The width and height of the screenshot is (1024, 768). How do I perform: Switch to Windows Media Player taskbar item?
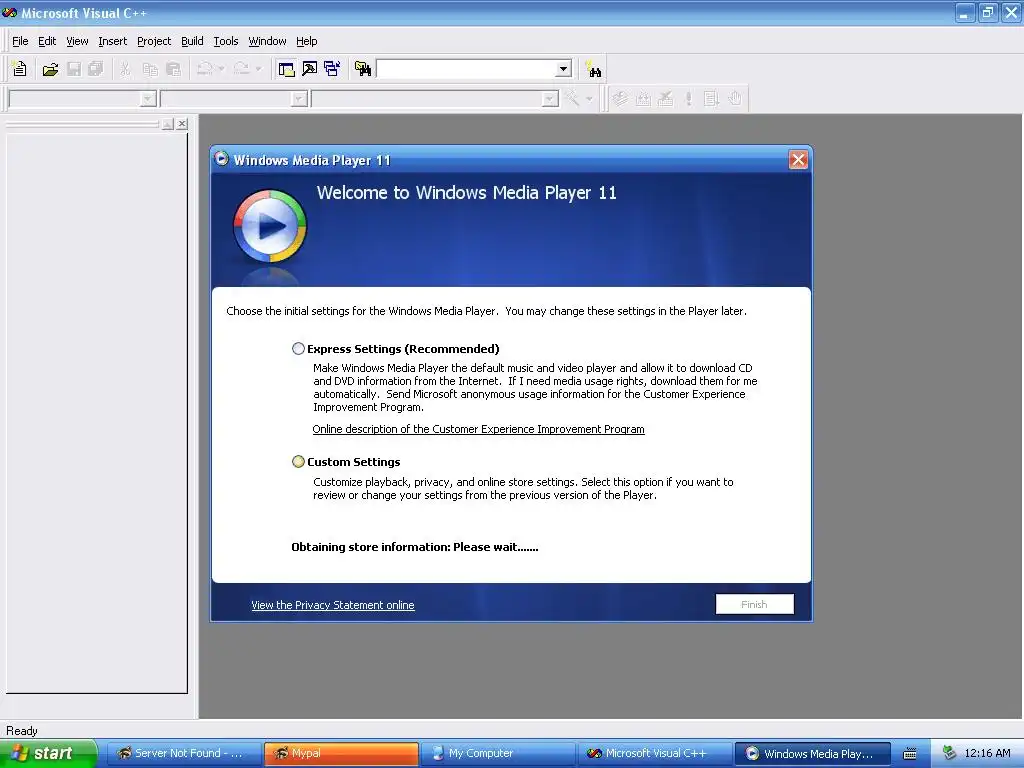pyautogui.click(x=812, y=753)
